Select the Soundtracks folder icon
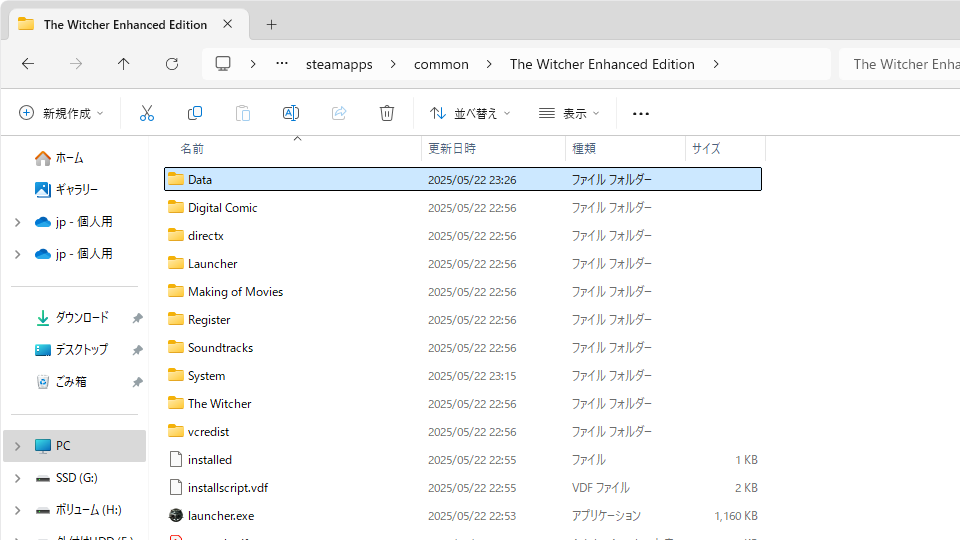 (x=176, y=347)
